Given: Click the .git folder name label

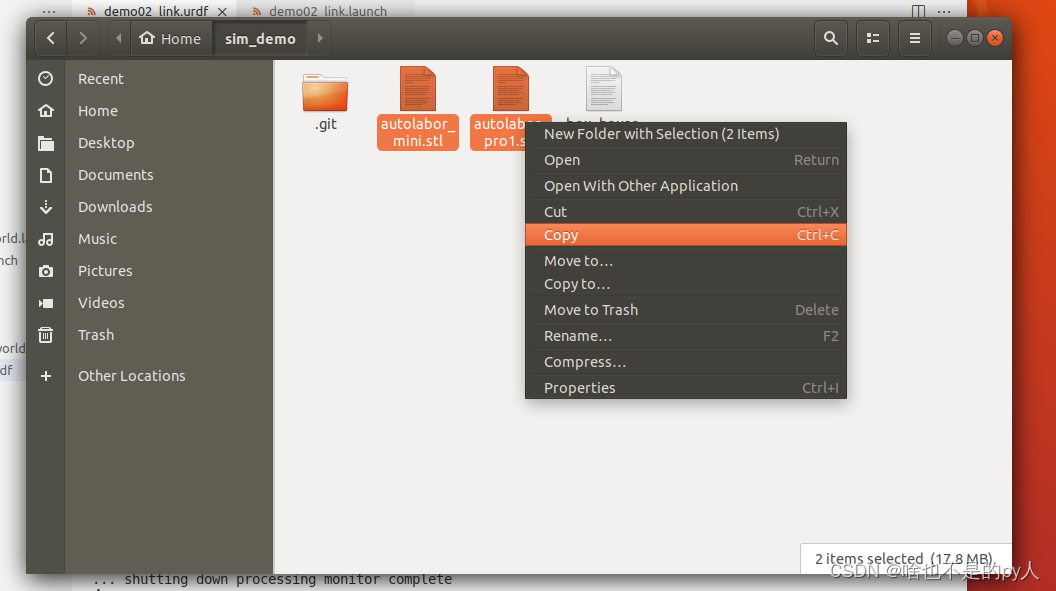Looking at the screenshot, I should [325, 124].
